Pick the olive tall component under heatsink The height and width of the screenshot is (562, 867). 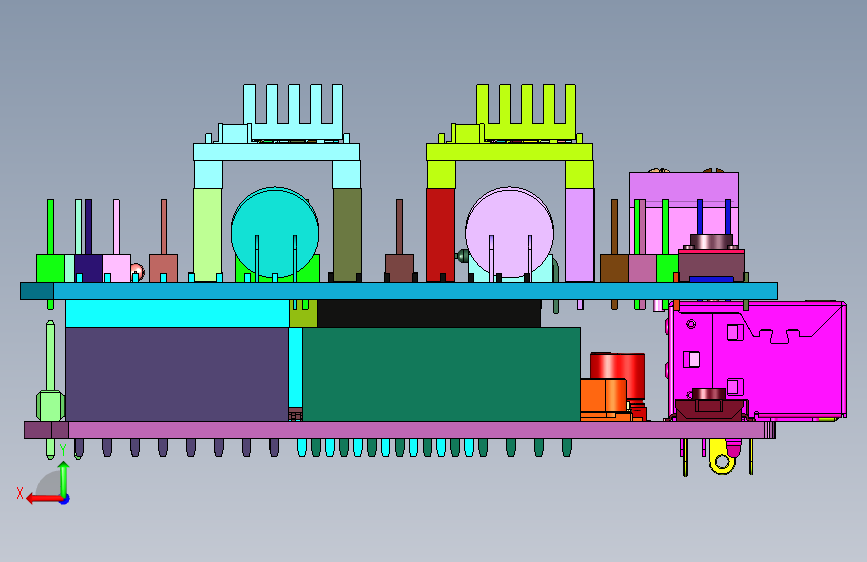[347, 235]
